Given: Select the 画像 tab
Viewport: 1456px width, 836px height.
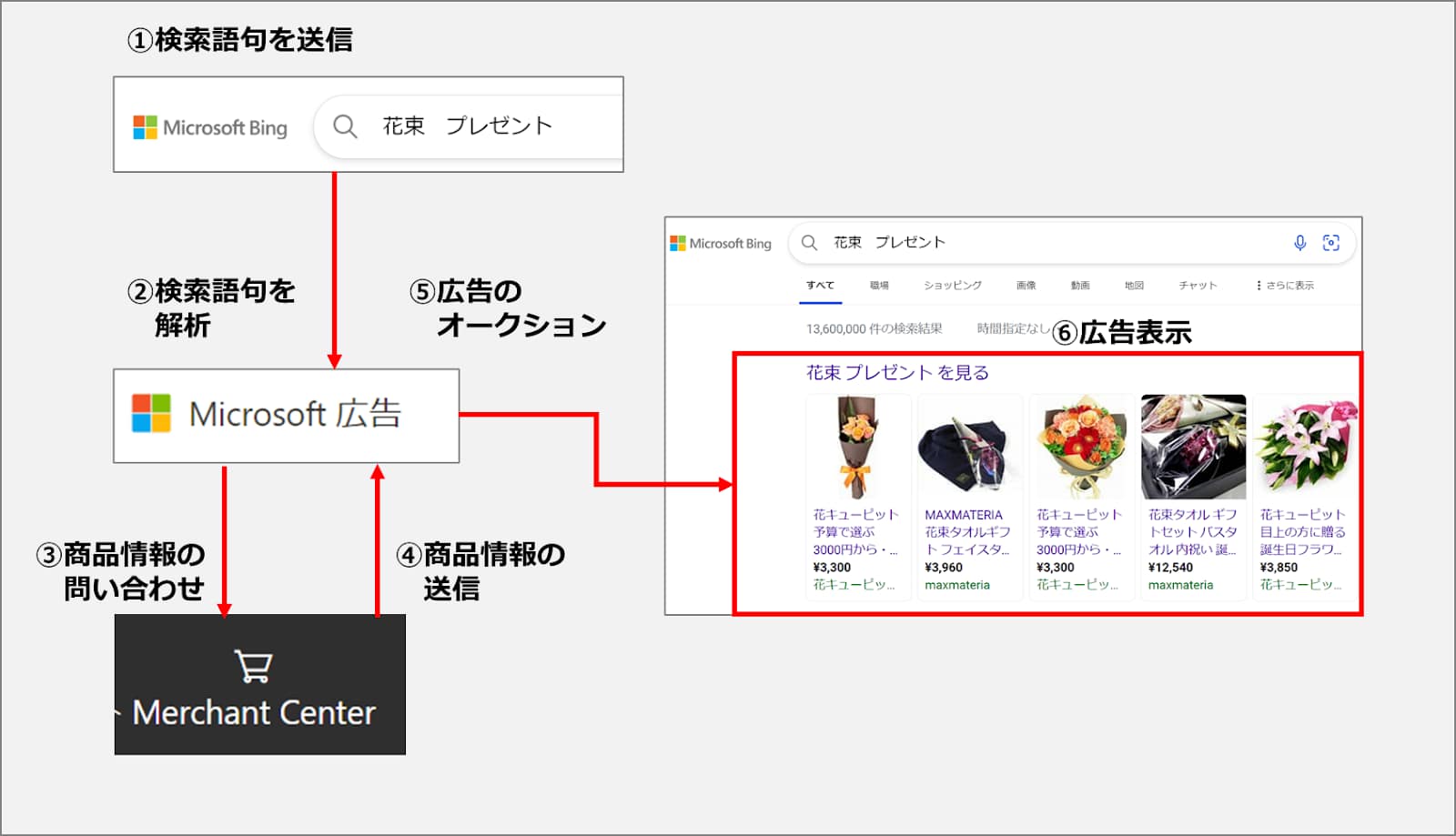Looking at the screenshot, I should (x=1026, y=286).
